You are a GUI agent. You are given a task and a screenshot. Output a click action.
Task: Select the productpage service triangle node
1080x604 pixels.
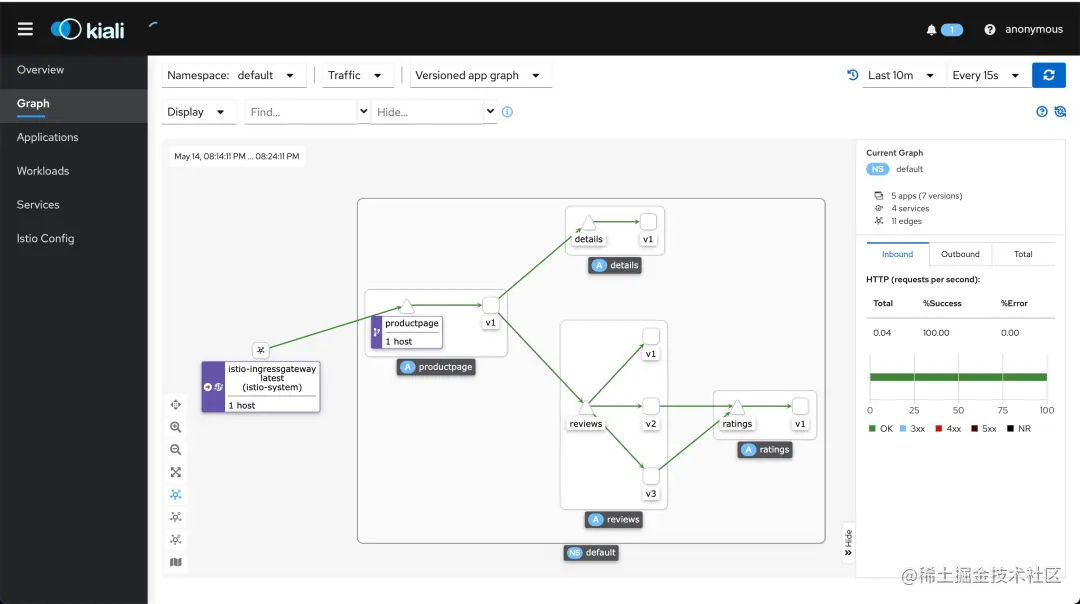(406, 306)
